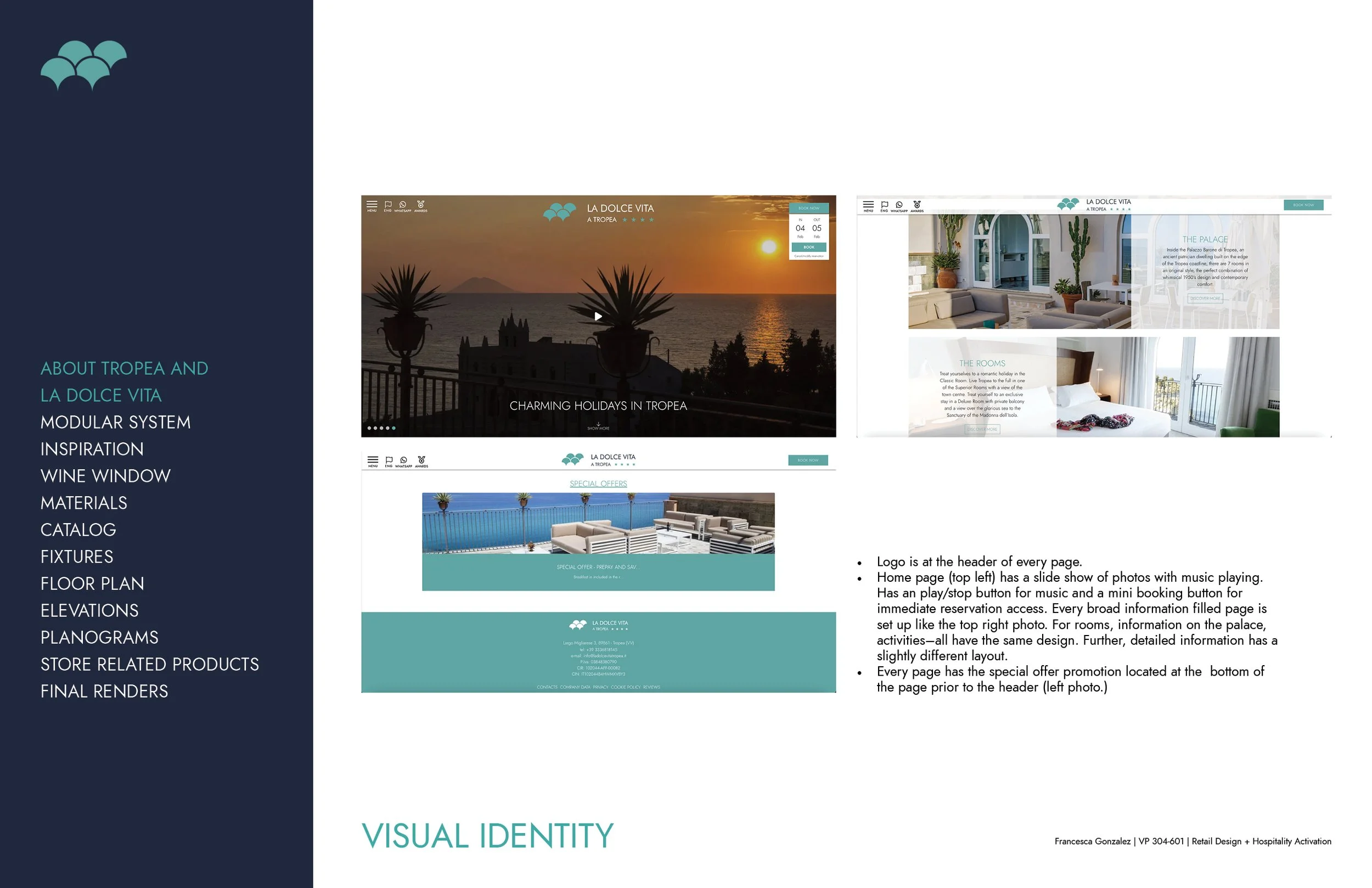
Task: Click Discover More under The Palace
Action: click(1205, 298)
